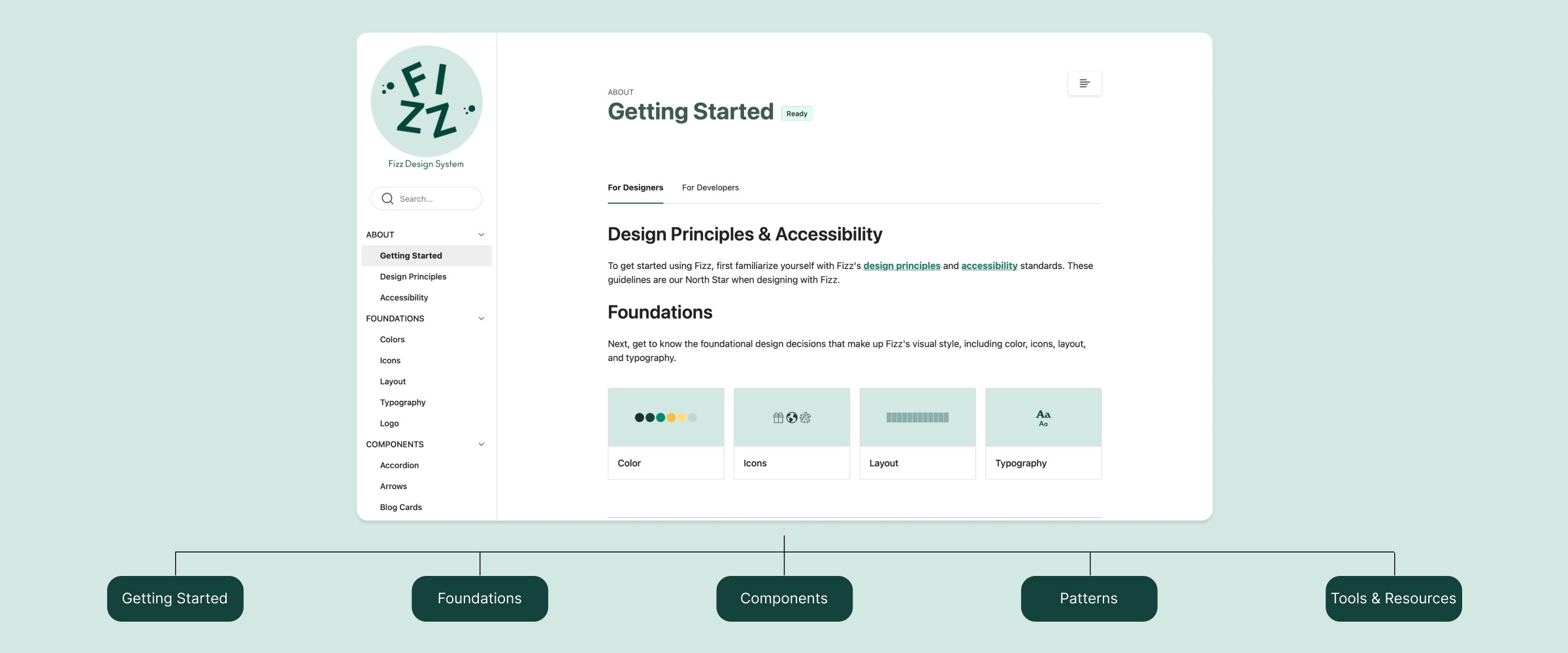Open the Layout foundation card
Viewport: 1568px width, 653px height.
pos(917,434)
